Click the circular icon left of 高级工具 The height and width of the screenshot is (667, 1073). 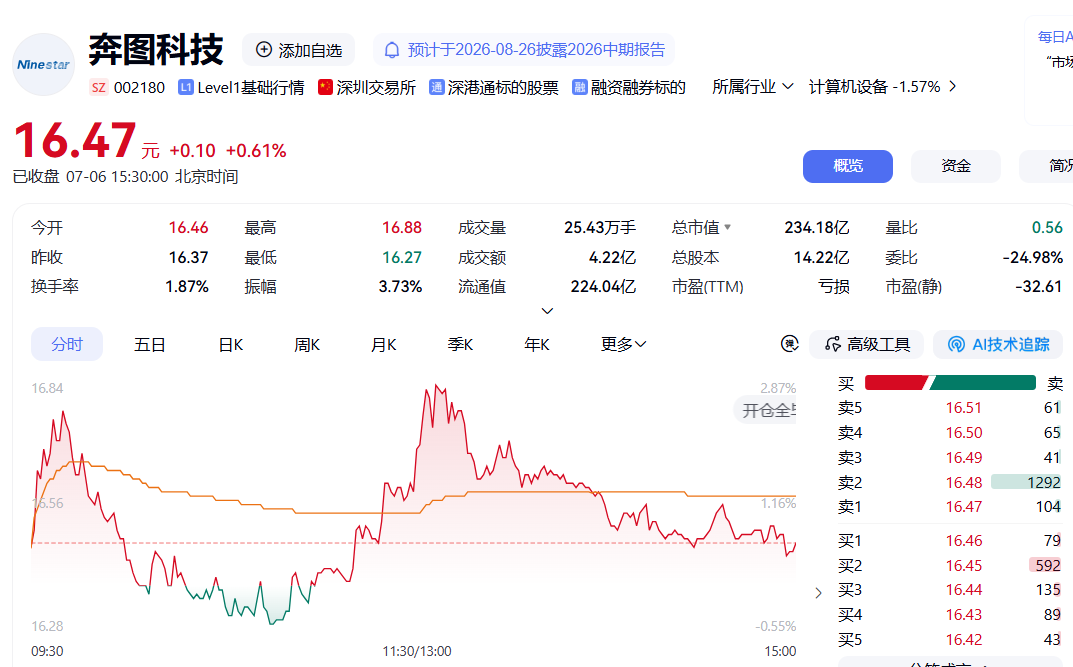[x=790, y=344]
